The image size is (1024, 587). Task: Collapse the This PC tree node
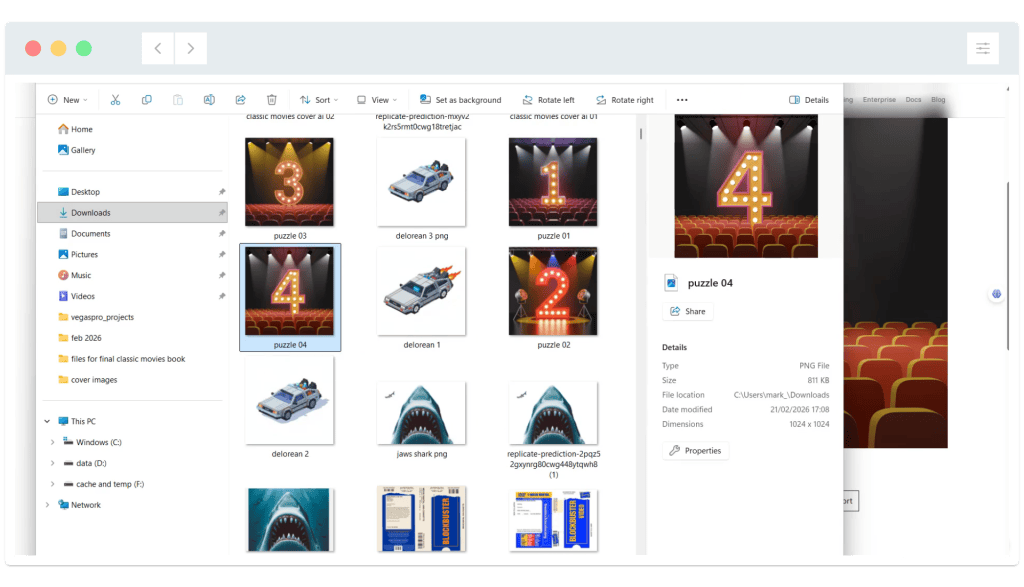tap(47, 422)
